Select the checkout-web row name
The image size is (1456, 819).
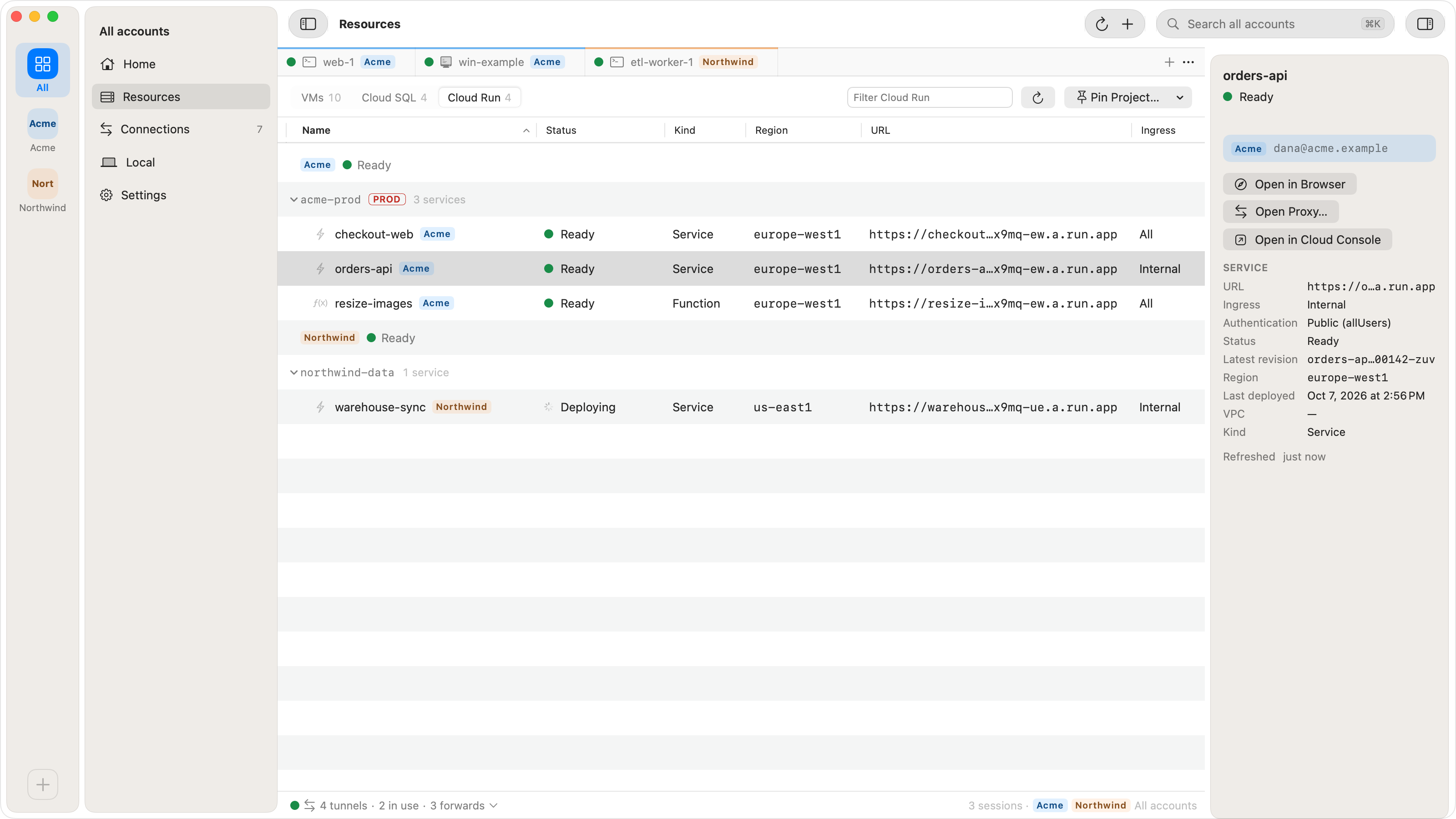click(374, 234)
